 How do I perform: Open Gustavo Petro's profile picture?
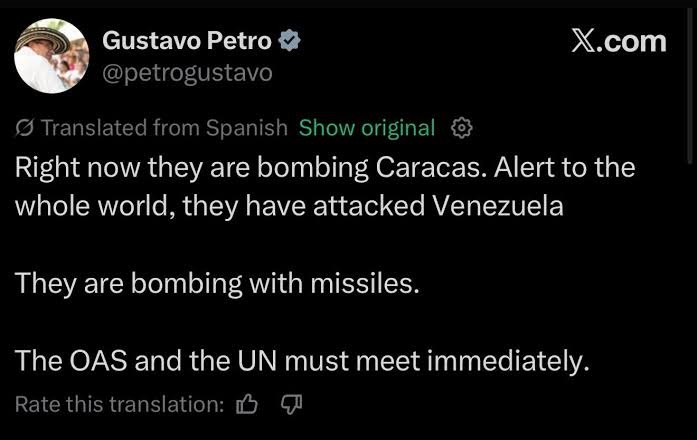51,56
